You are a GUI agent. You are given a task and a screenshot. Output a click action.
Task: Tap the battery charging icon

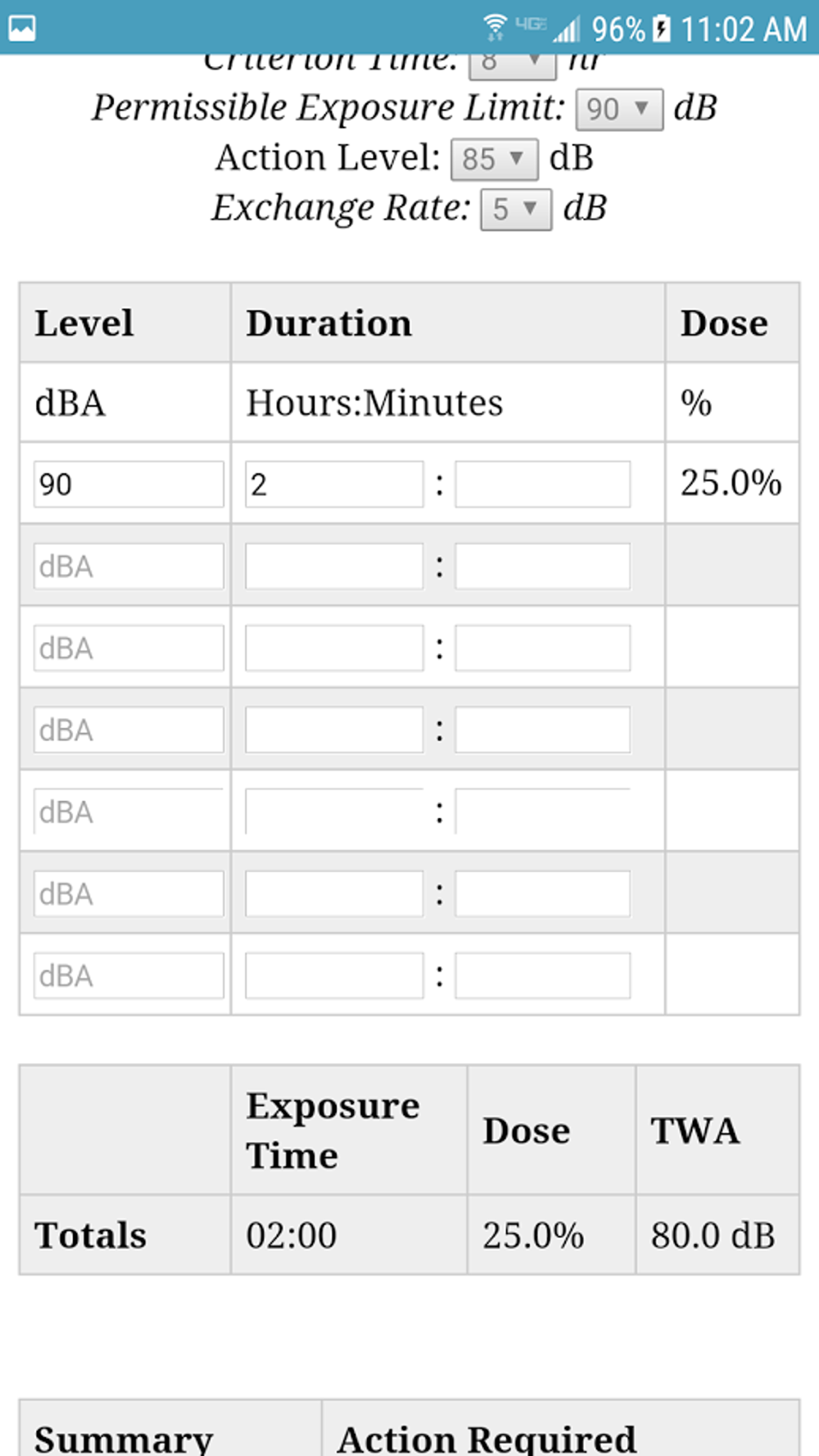click(662, 29)
